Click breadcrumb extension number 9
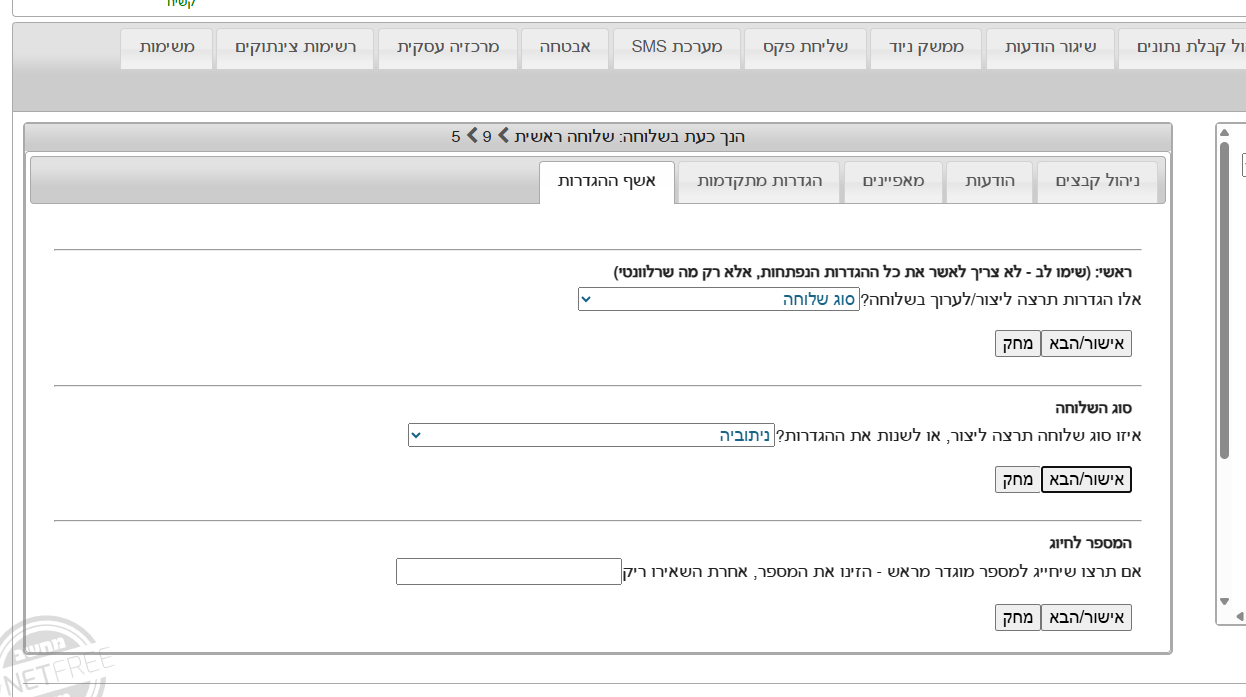The image size is (1246, 697). click(x=487, y=136)
